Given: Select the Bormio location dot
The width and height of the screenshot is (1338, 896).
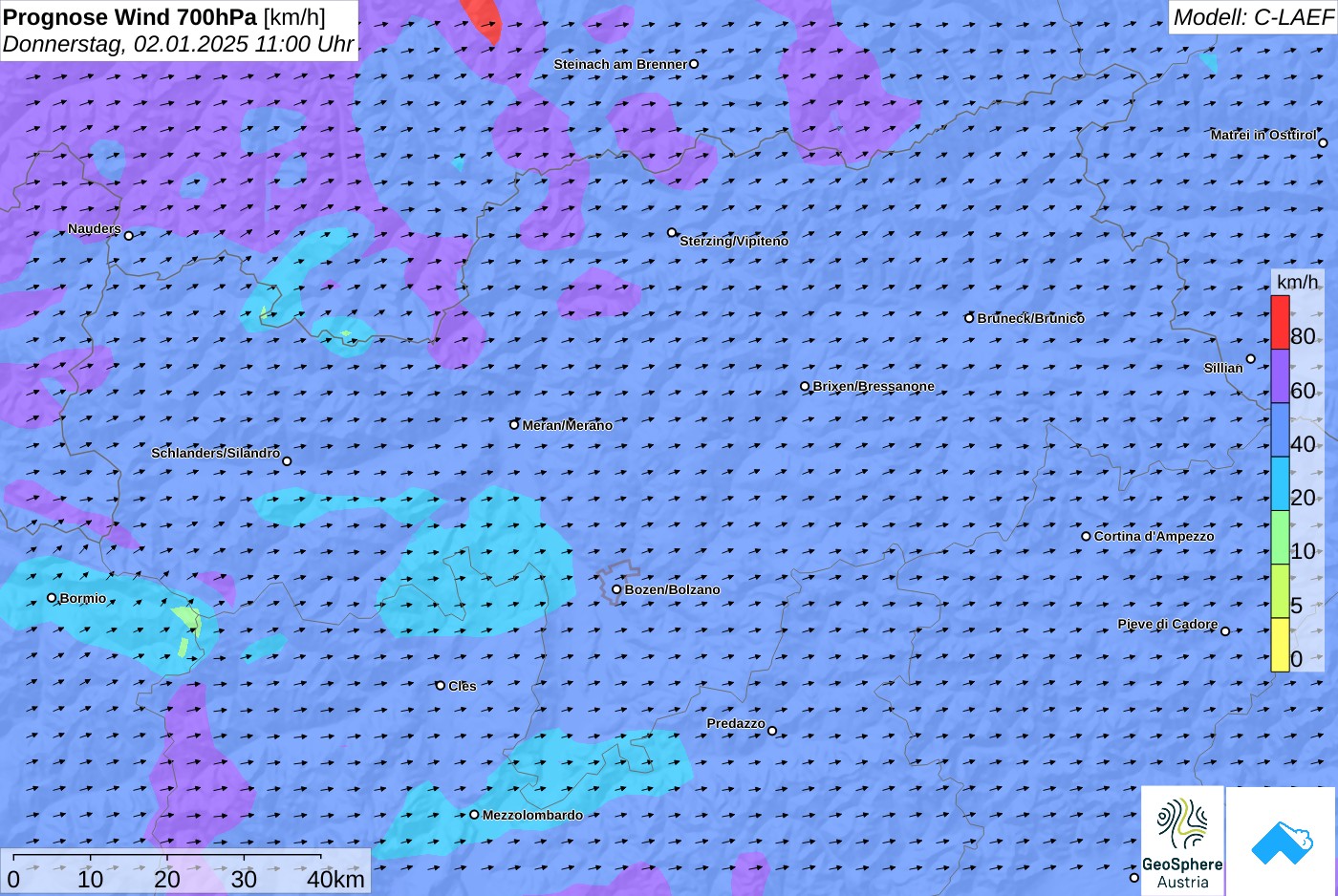Looking at the screenshot, I should coord(52,598).
